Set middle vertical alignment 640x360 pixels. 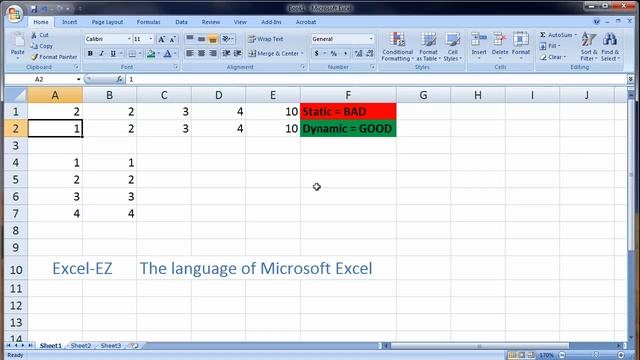click(x=201, y=39)
